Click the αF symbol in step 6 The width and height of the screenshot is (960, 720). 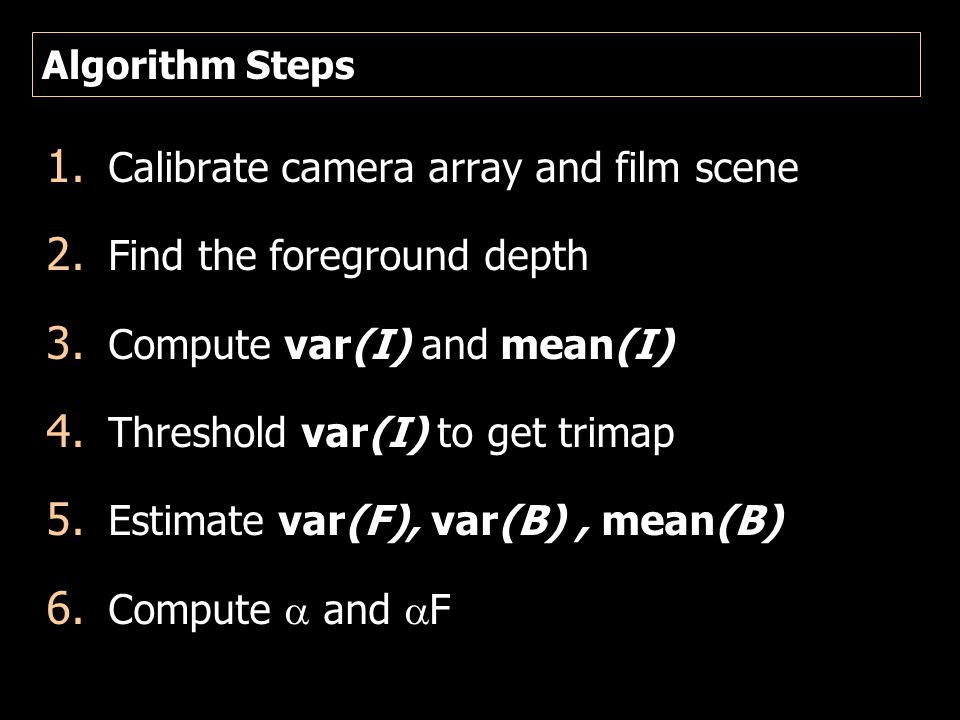[428, 610]
